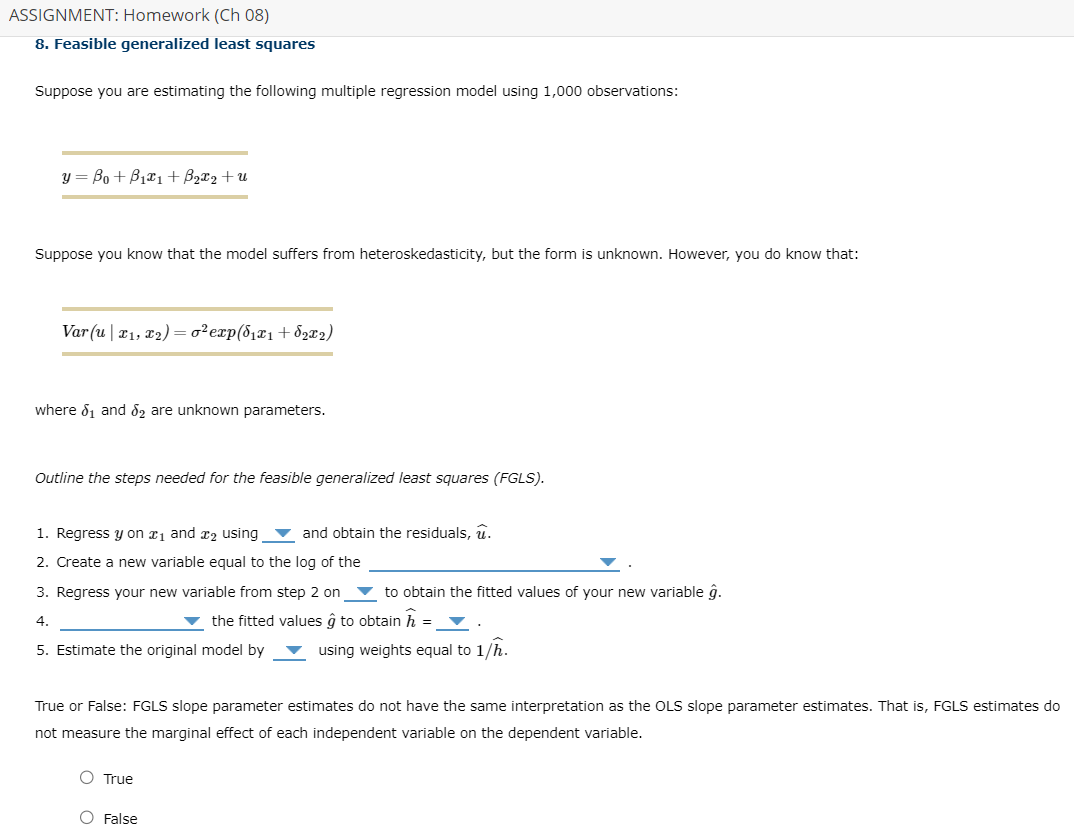
Task: Click the triangle icon ending the step 2 blank
Action: pos(606,563)
